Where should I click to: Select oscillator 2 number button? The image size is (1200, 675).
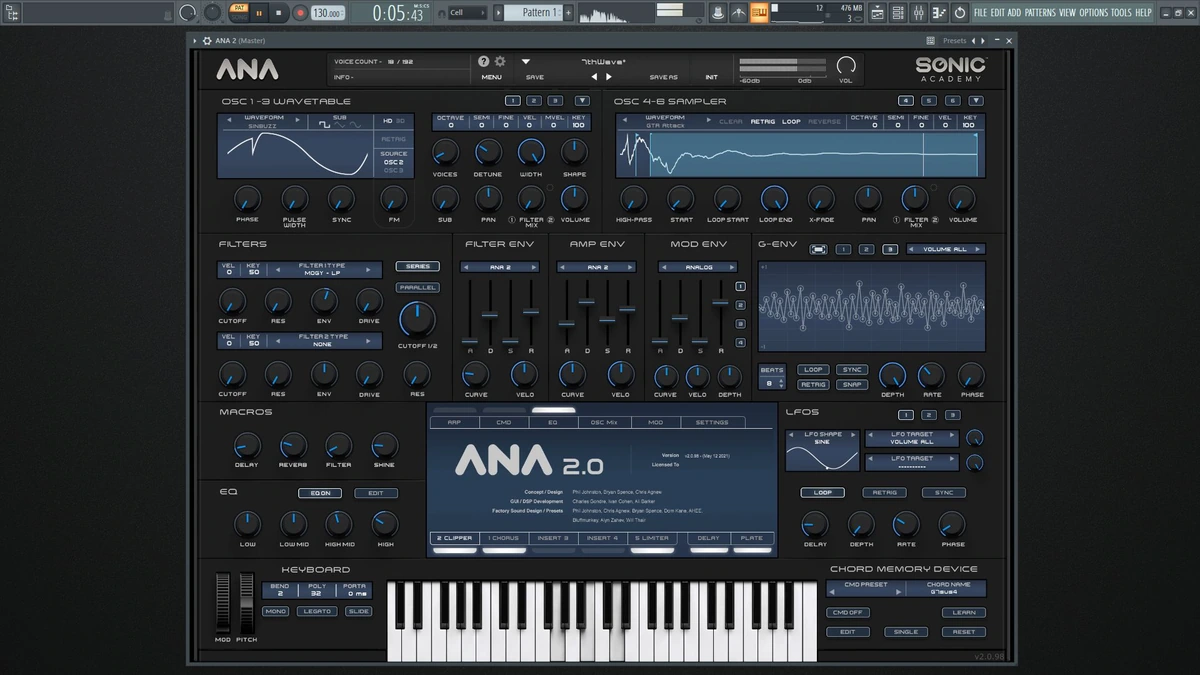tap(533, 101)
